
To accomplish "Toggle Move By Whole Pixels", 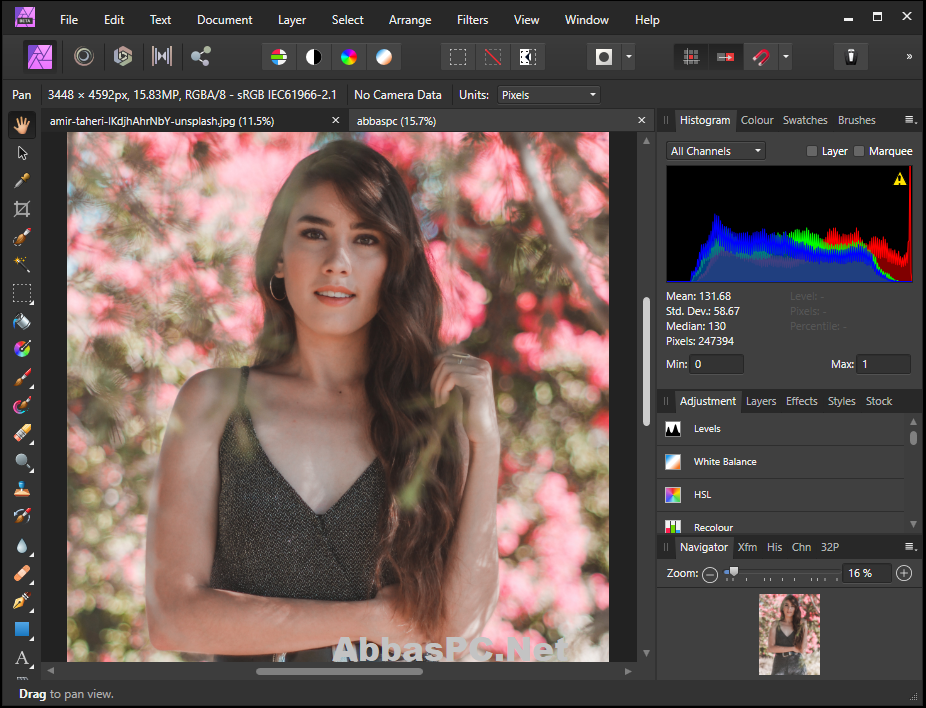I will click(726, 57).
